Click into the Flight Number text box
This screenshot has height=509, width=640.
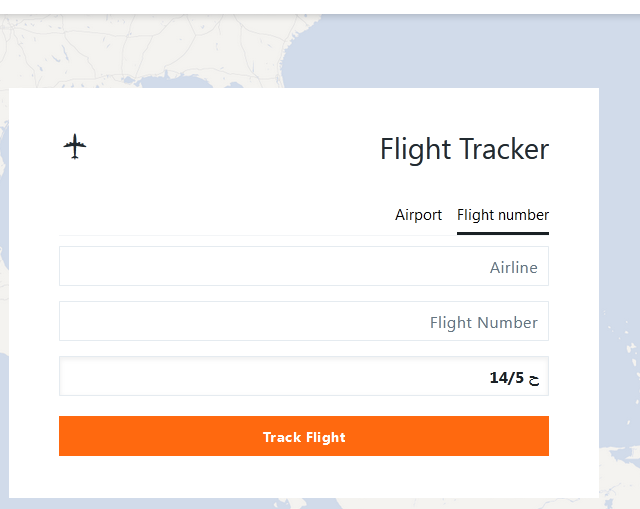point(303,322)
